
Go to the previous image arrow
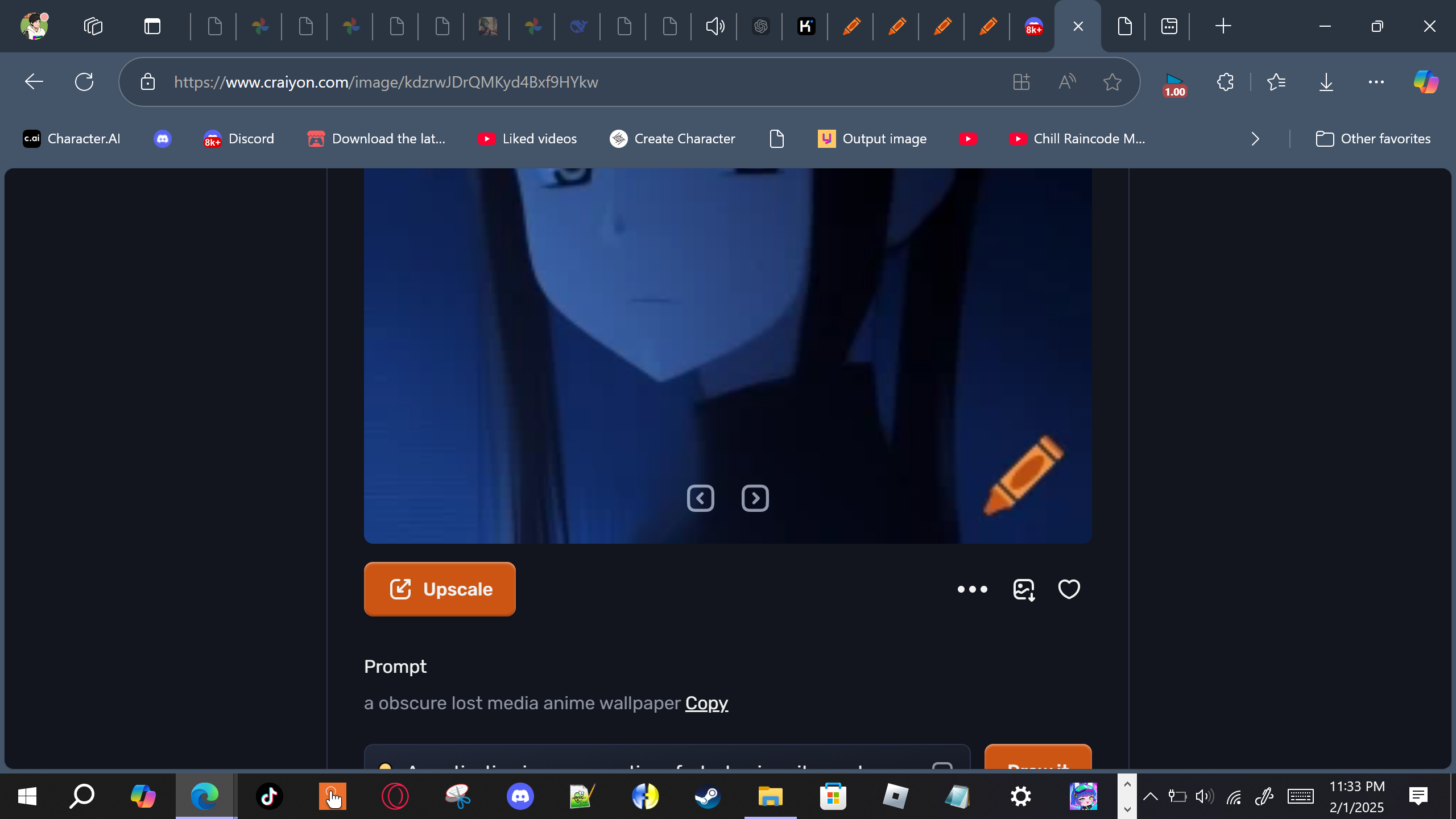(700, 498)
